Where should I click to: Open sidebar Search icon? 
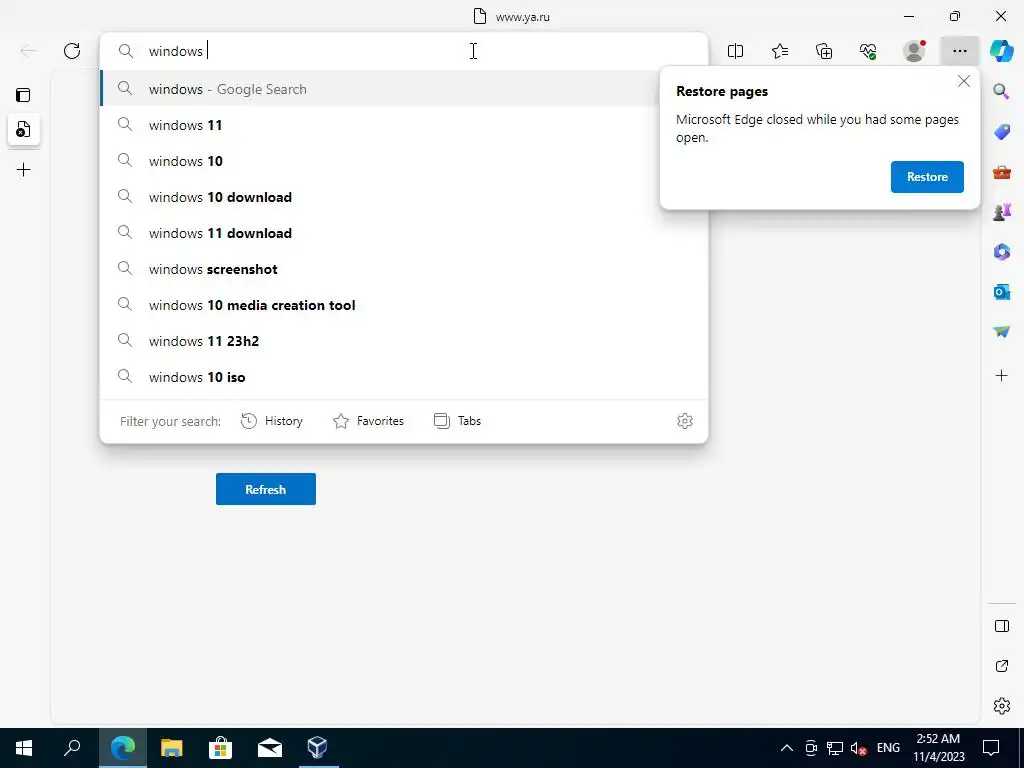click(1002, 91)
